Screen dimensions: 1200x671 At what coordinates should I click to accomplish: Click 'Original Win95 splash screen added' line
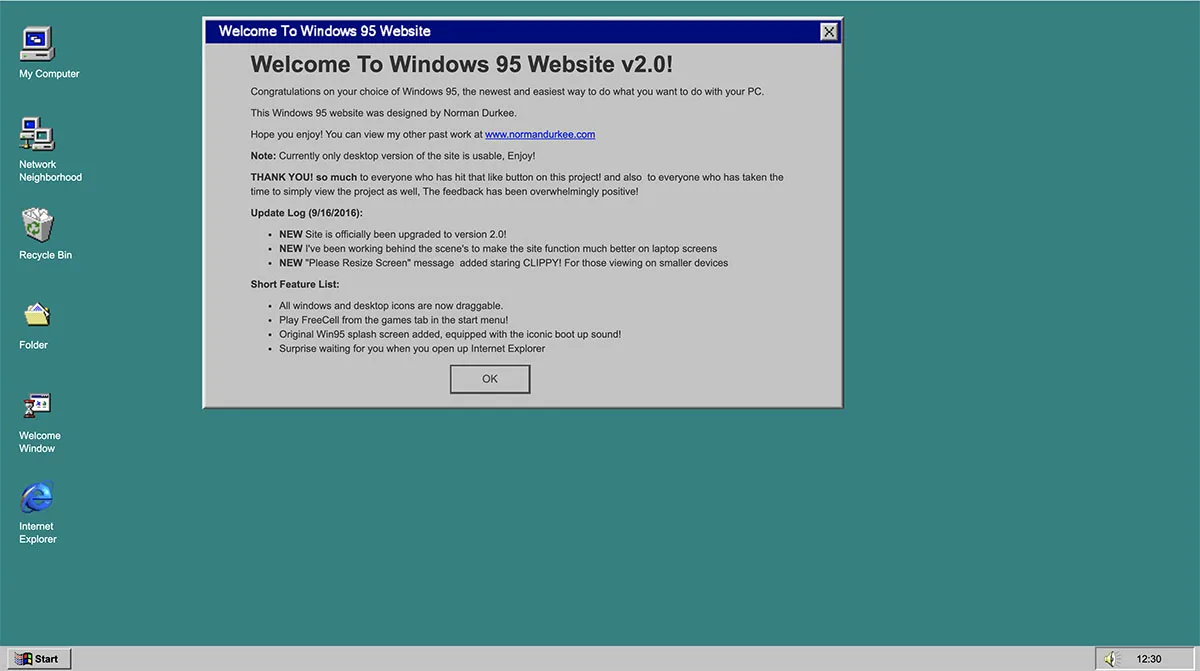[x=450, y=334]
